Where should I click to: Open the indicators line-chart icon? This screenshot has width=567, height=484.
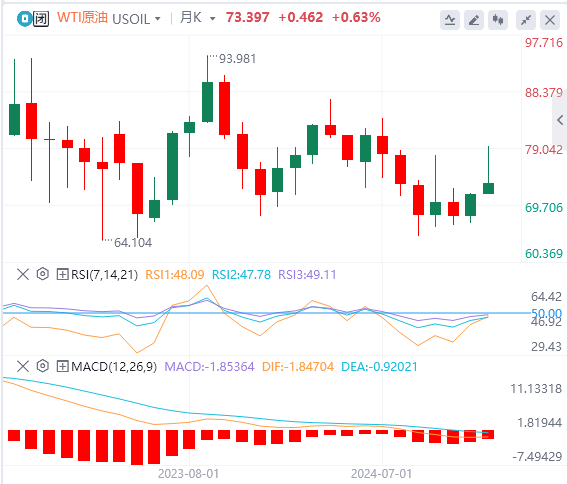(x=450, y=20)
